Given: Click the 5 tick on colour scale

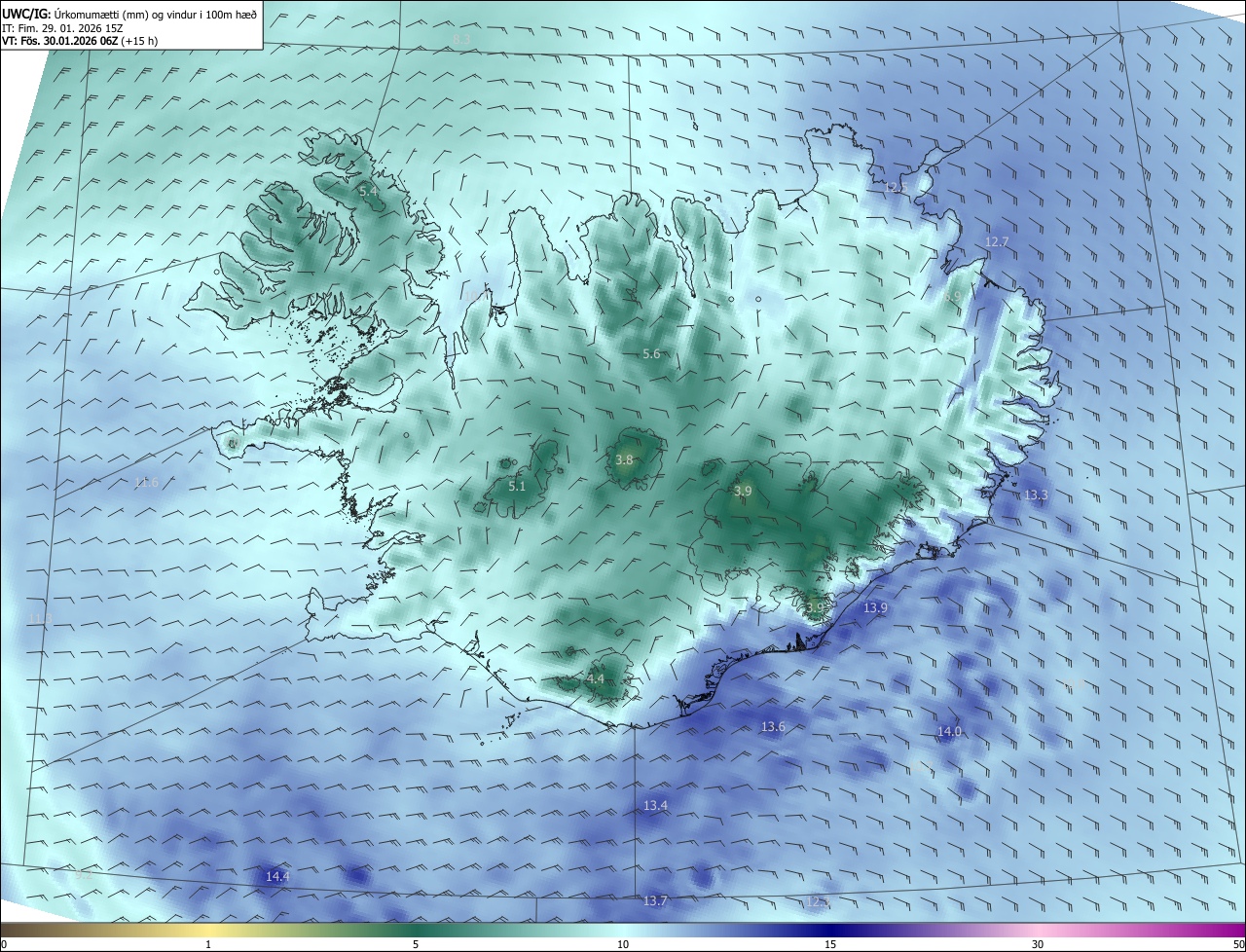Looking at the screenshot, I should tap(416, 944).
